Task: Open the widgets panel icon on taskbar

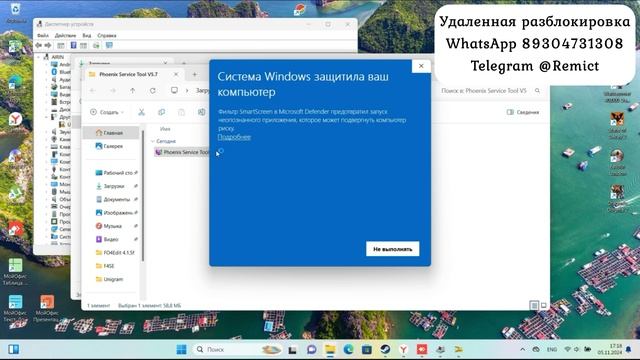Action: 13,349
